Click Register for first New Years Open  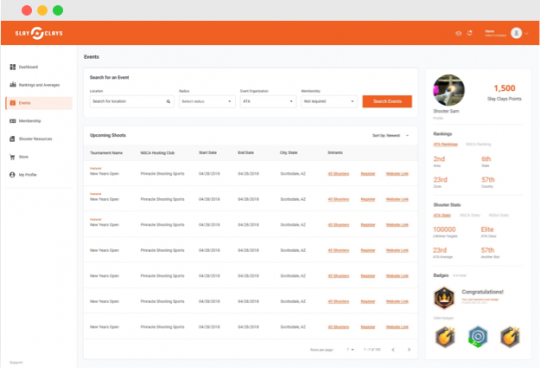pyautogui.click(x=368, y=174)
